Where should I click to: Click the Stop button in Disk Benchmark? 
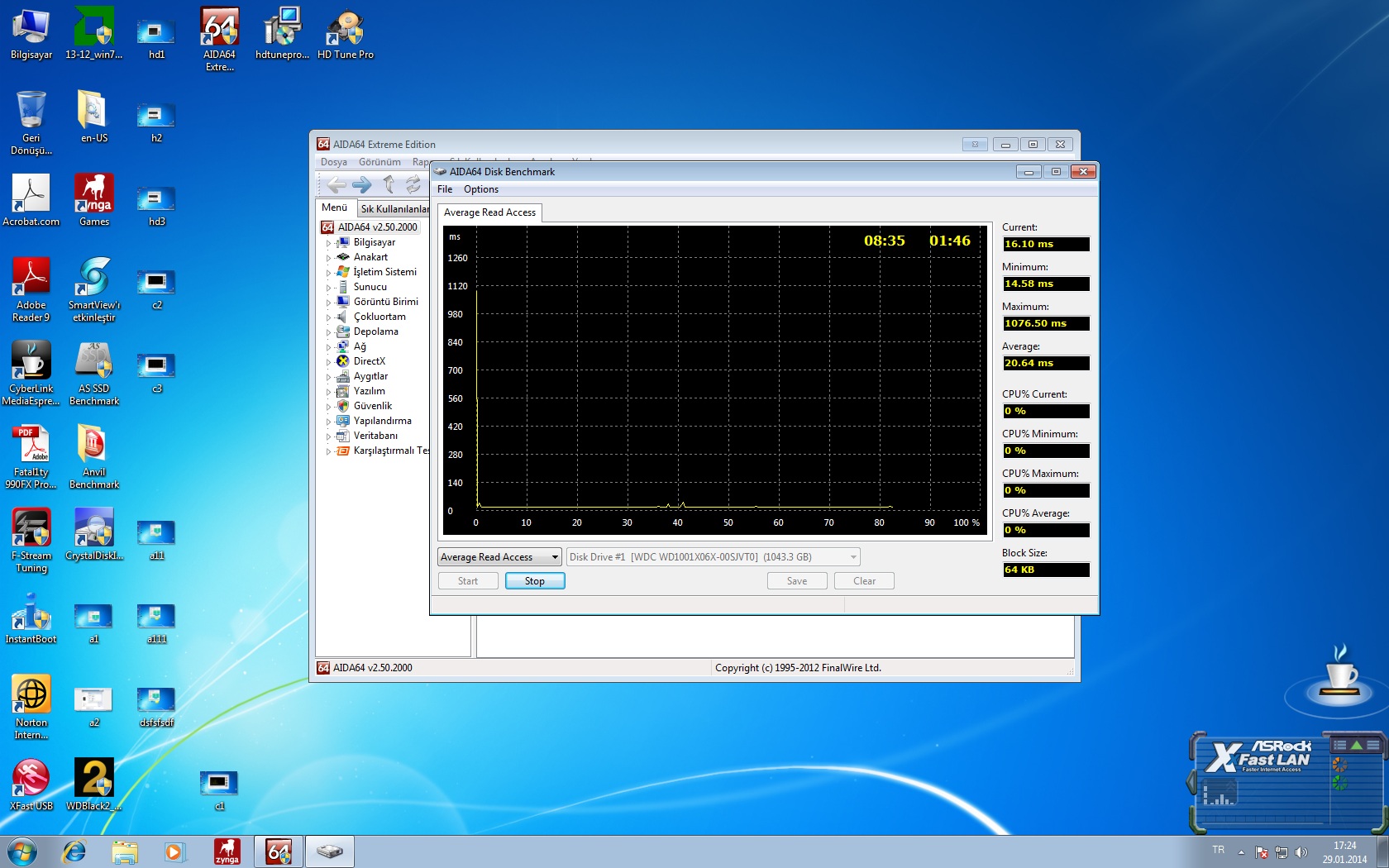534,581
